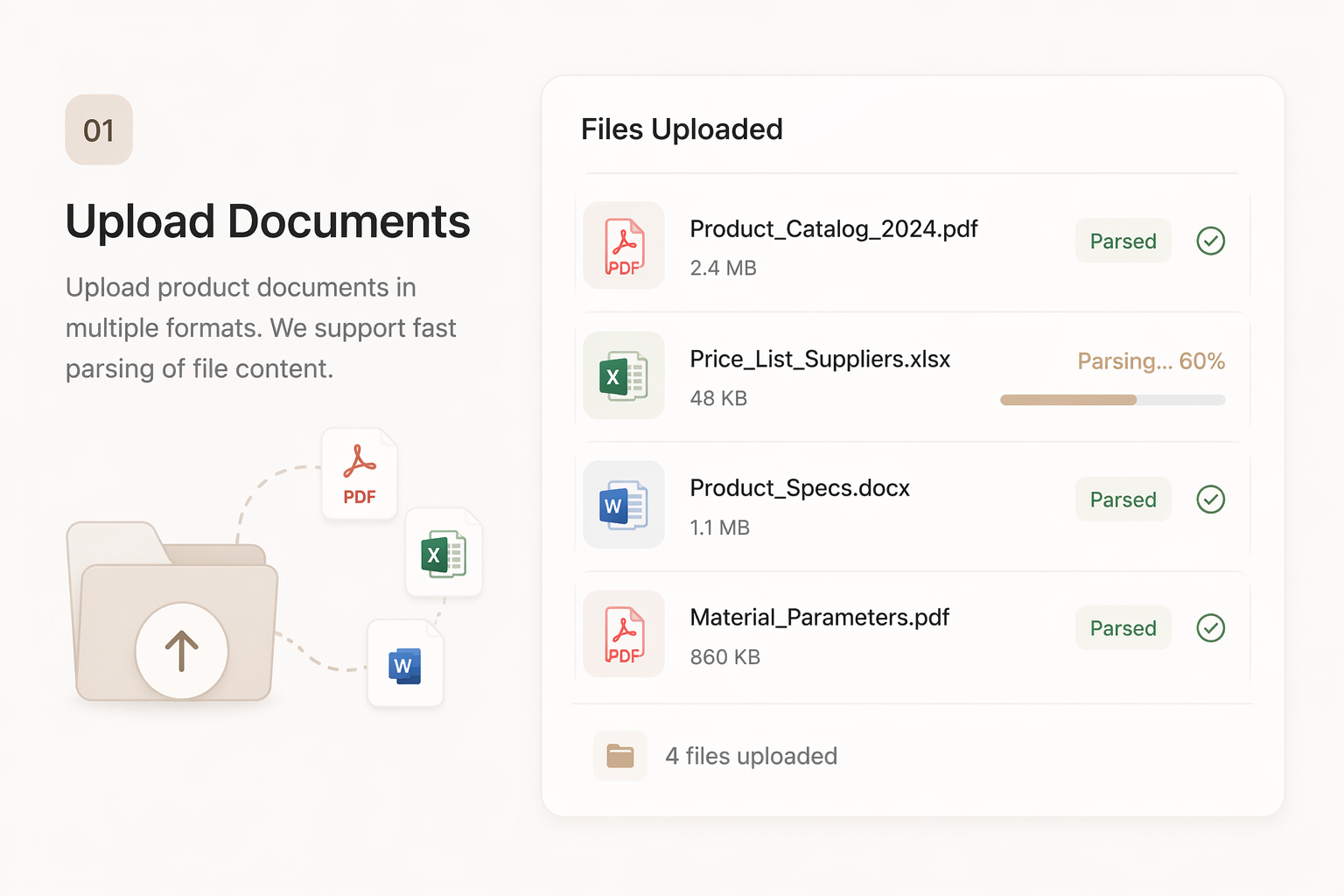Select the file name Price_List_Suppliers.xlsx
The height and width of the screenshot is (896, 1344).
820,360
